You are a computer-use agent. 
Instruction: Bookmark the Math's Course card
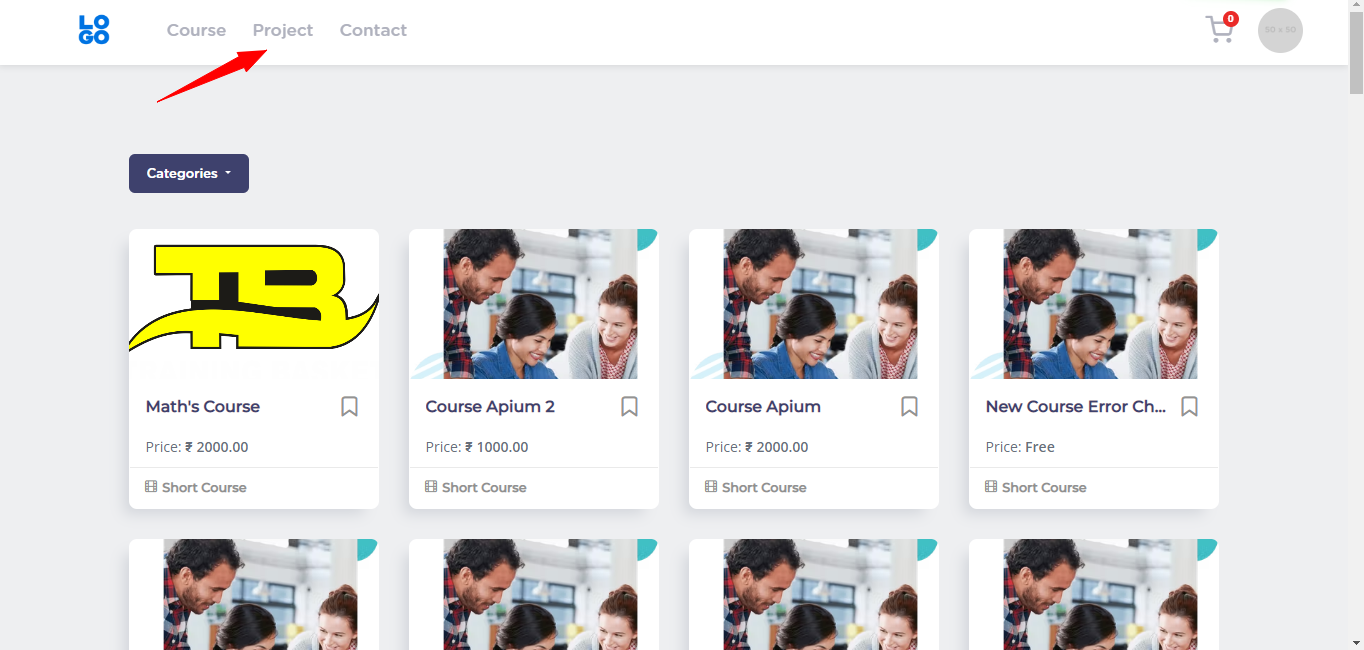pyautogui.click(x=349, y=406)
